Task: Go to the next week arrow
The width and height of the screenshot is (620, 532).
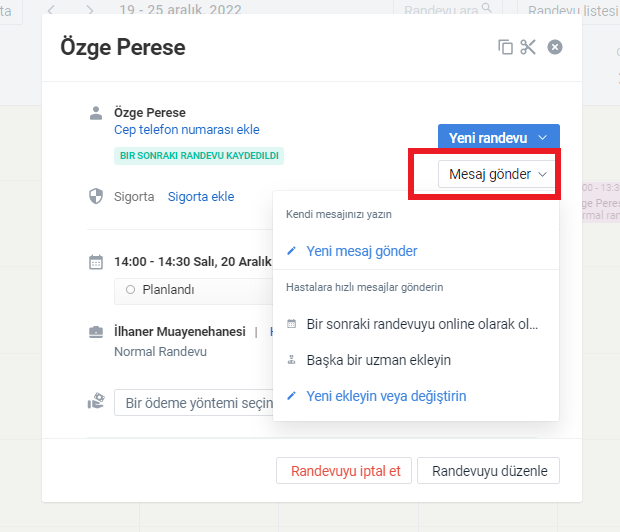Action: [90, 10]
